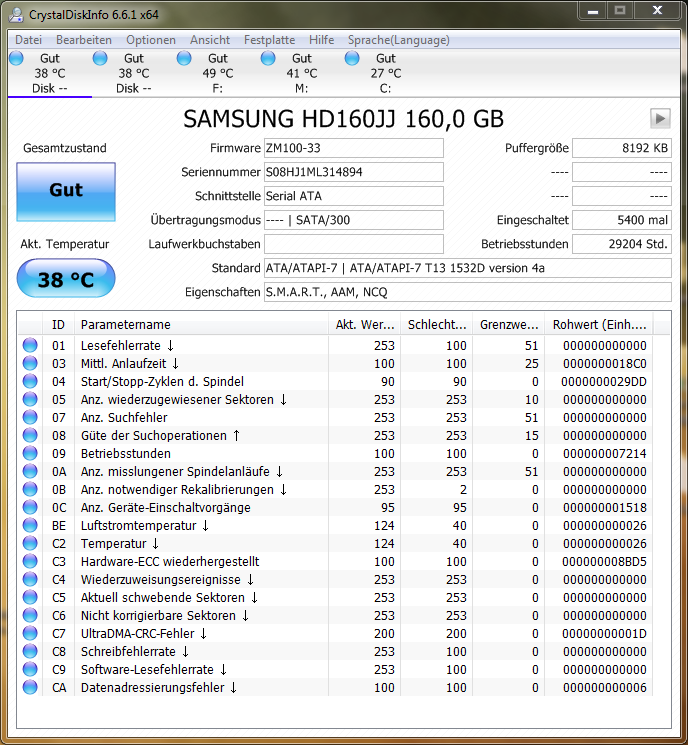Click the Eingeschaltet value 5400 mal
The height and width of the screenshot is (745, 688).
click(621, 220)
